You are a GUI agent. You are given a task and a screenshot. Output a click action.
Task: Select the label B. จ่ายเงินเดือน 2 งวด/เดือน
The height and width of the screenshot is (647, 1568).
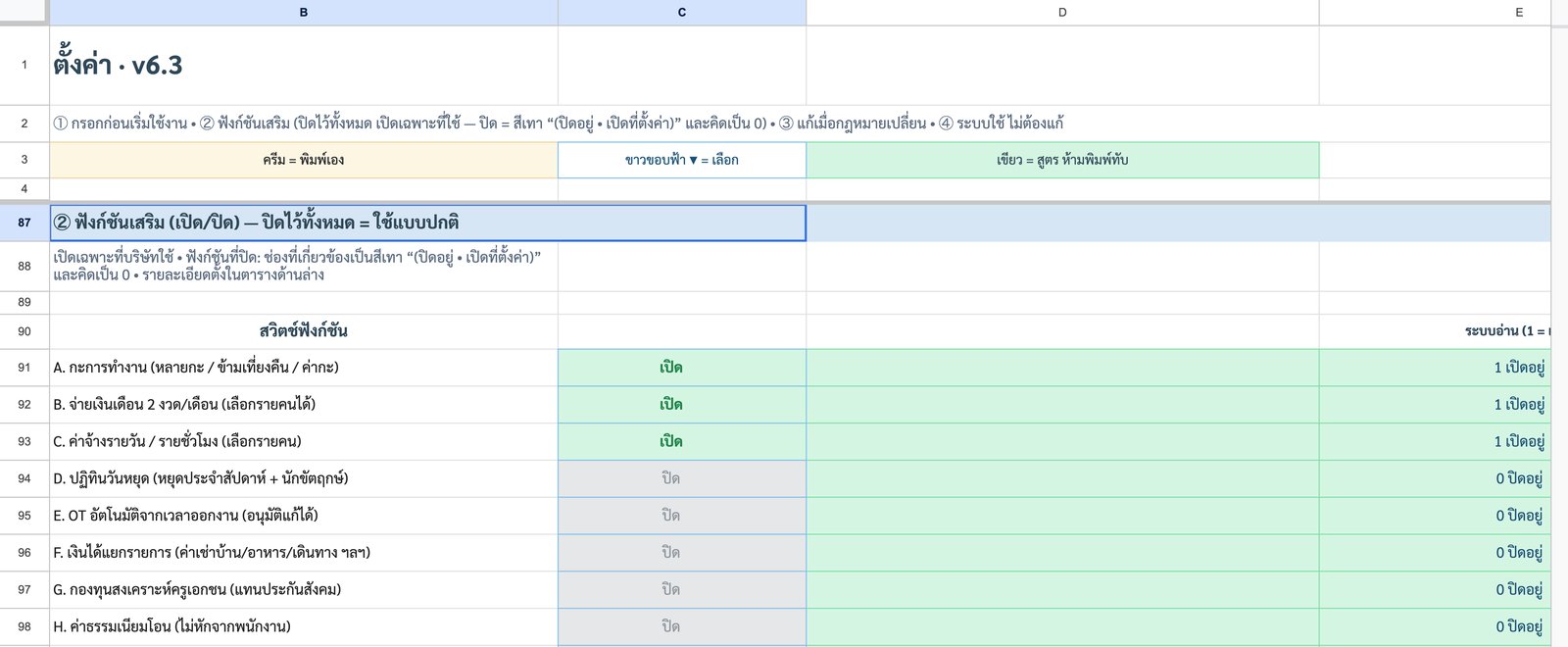pyautogui.click(x=184, y=405)
